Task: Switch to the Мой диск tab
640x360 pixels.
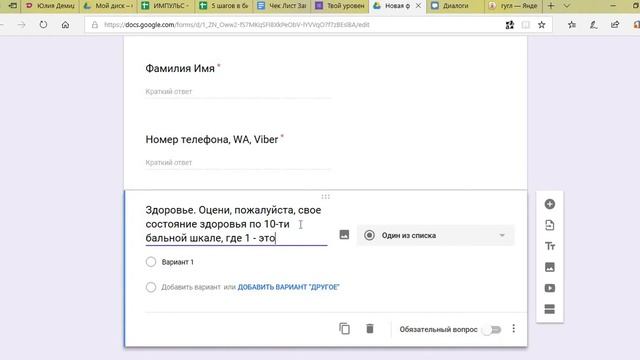Action: (x=109, y=6)
